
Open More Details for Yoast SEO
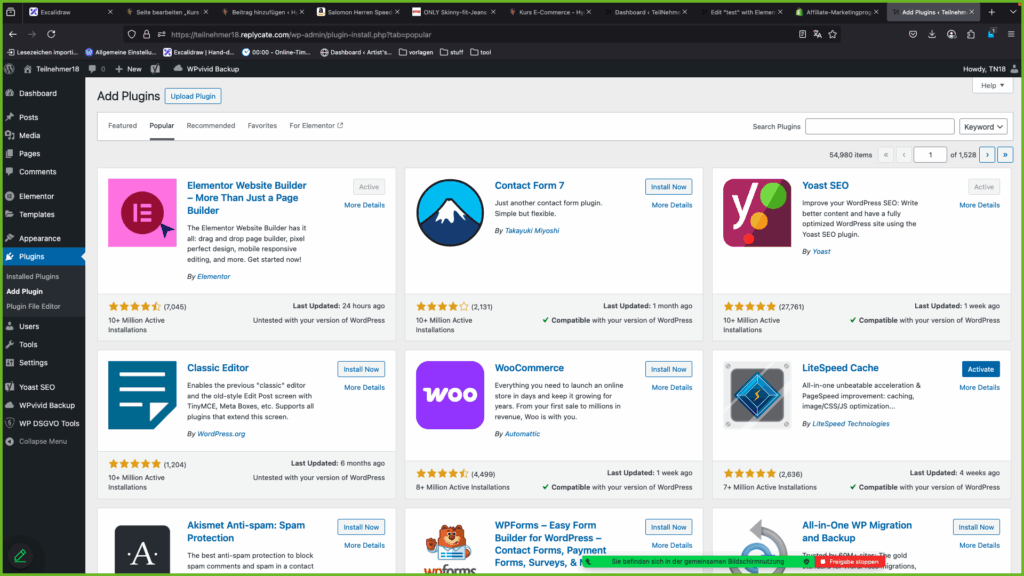(x=979, y=205)
